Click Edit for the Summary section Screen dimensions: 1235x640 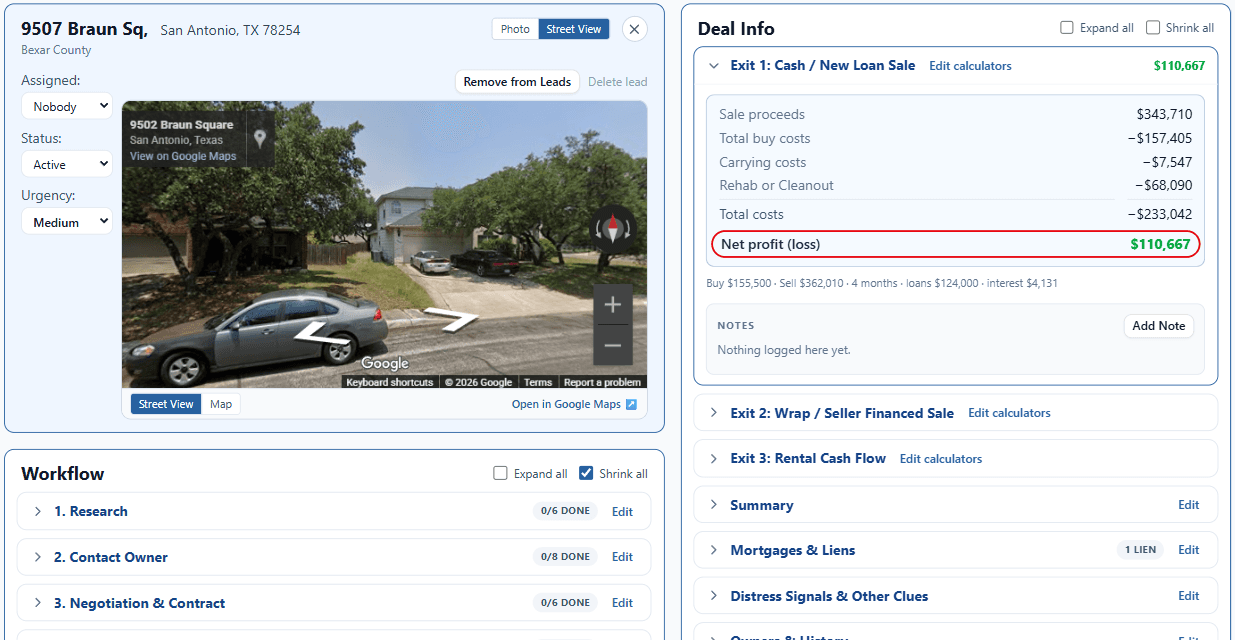(x=1188, y=505)
